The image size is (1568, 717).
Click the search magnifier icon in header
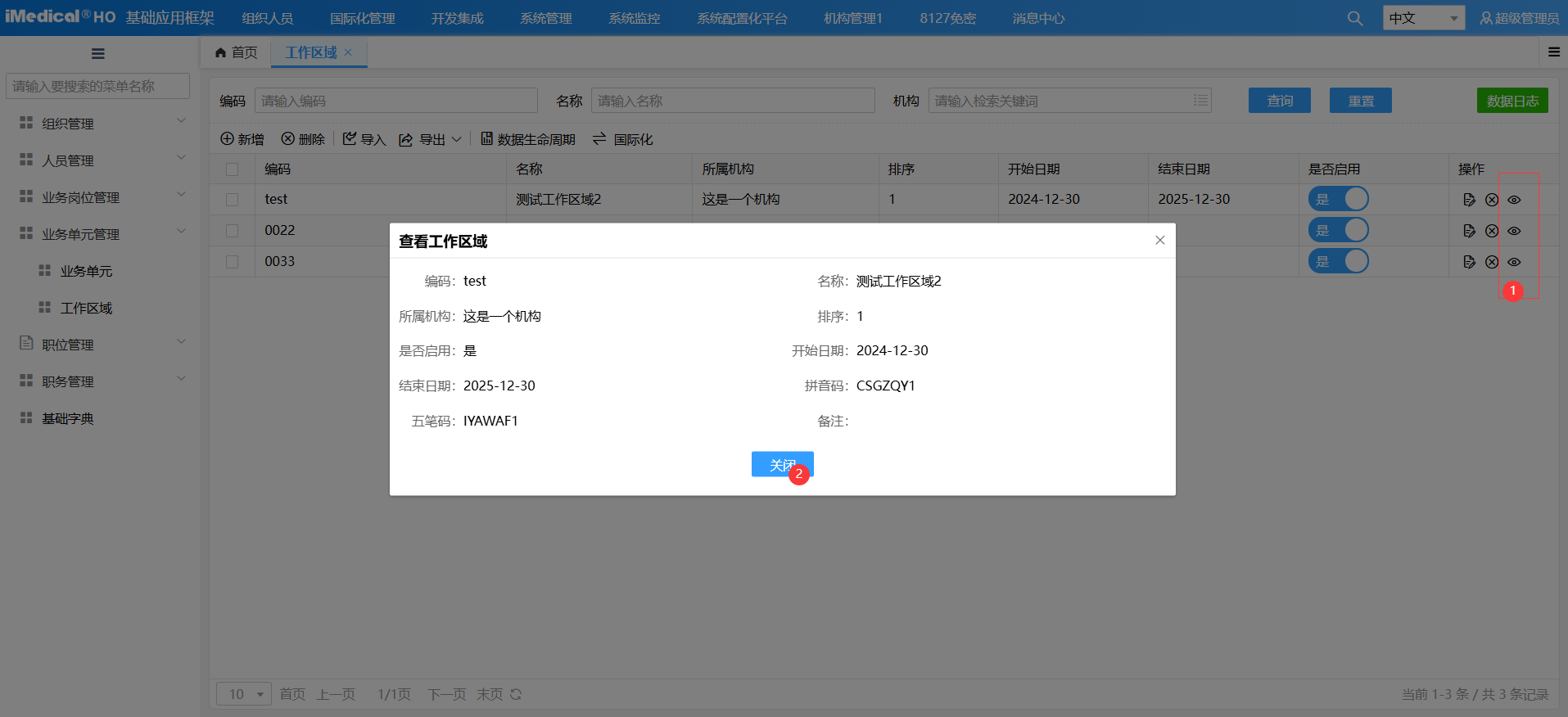pos(1355,18)
